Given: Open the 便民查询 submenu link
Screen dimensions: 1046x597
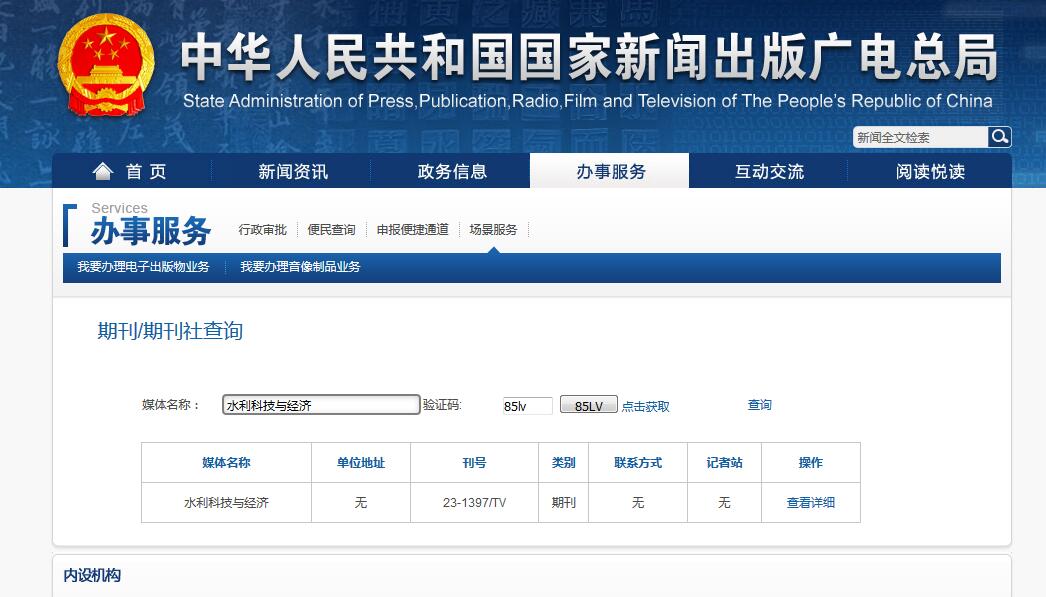Looking at the screenshot, I should [331, 230].
